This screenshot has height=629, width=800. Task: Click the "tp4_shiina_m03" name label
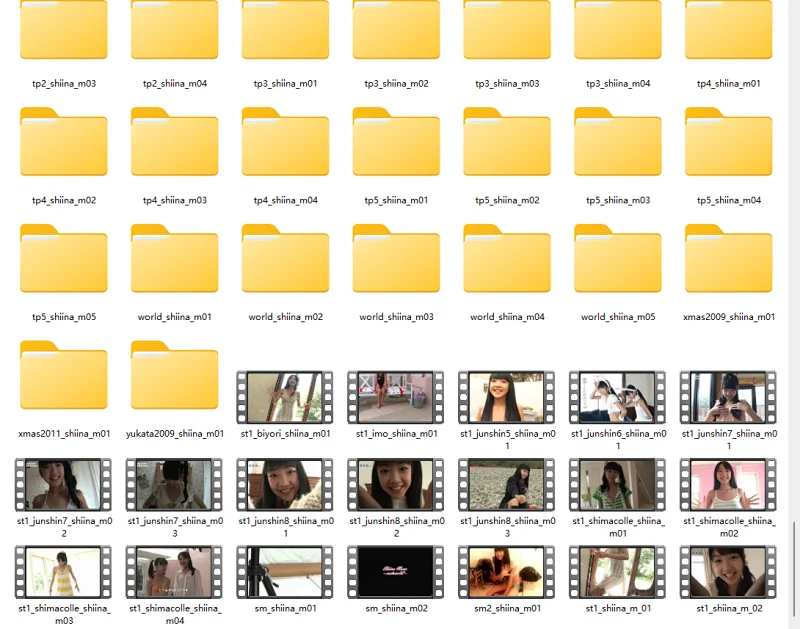(x=174, y=200)
